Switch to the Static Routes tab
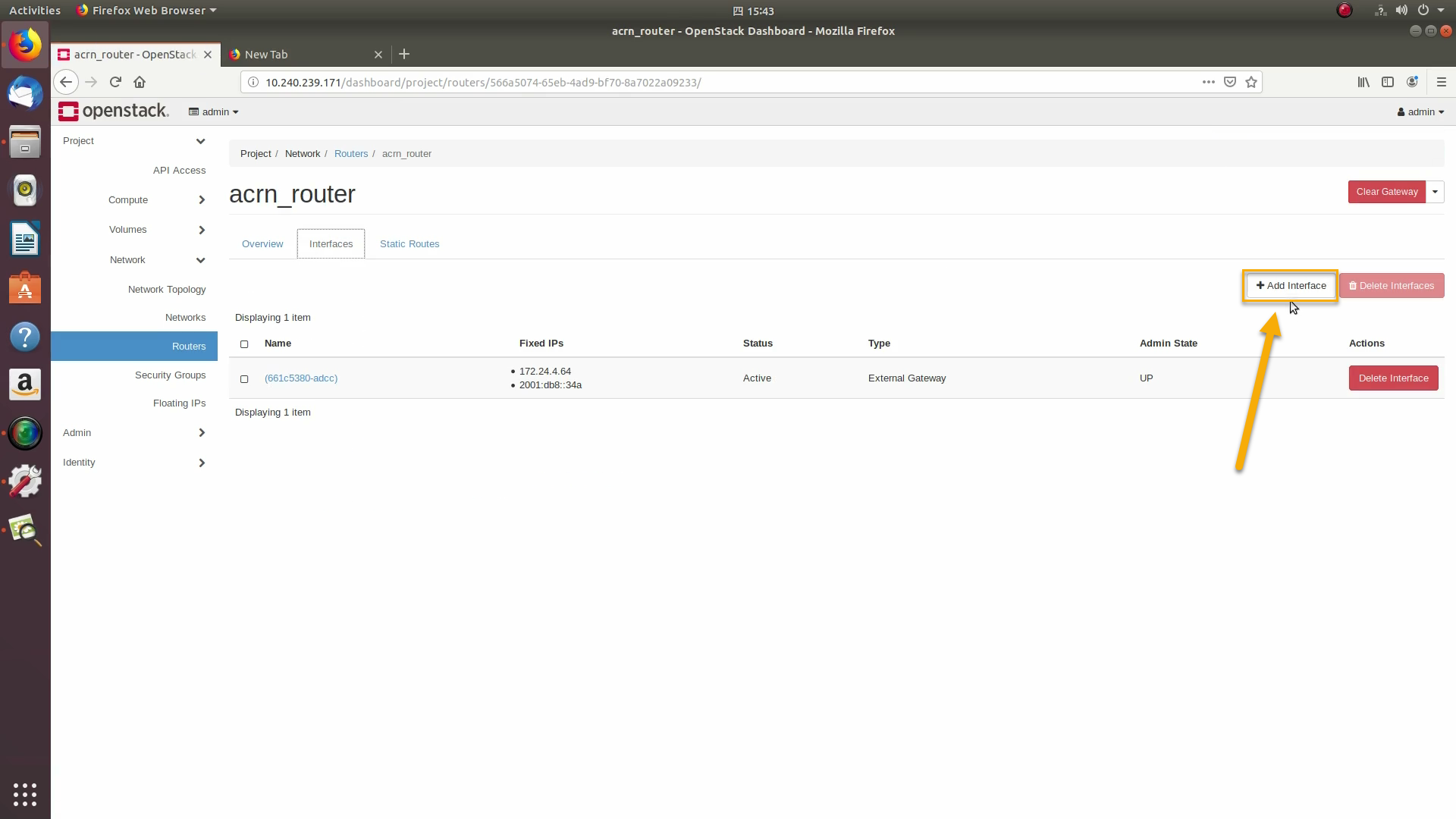The width and height of the screenshot is (1456, 819). coord(409,244)
